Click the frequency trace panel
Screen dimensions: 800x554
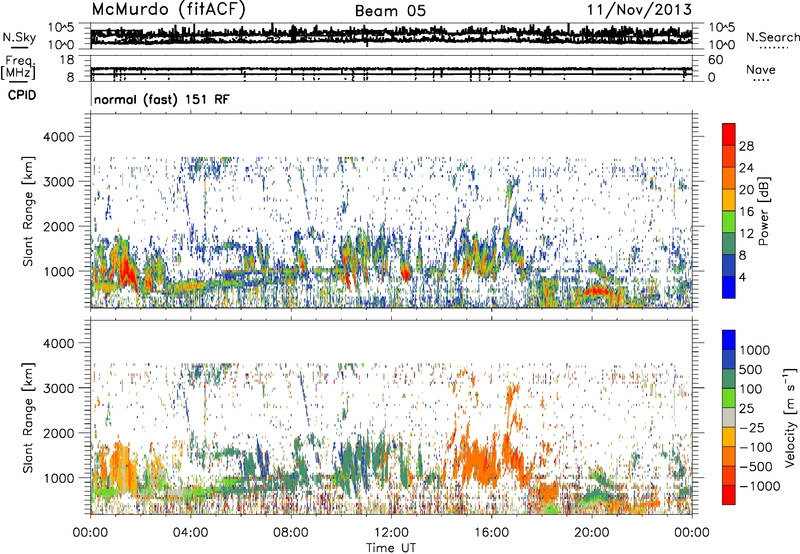[391, 70]
